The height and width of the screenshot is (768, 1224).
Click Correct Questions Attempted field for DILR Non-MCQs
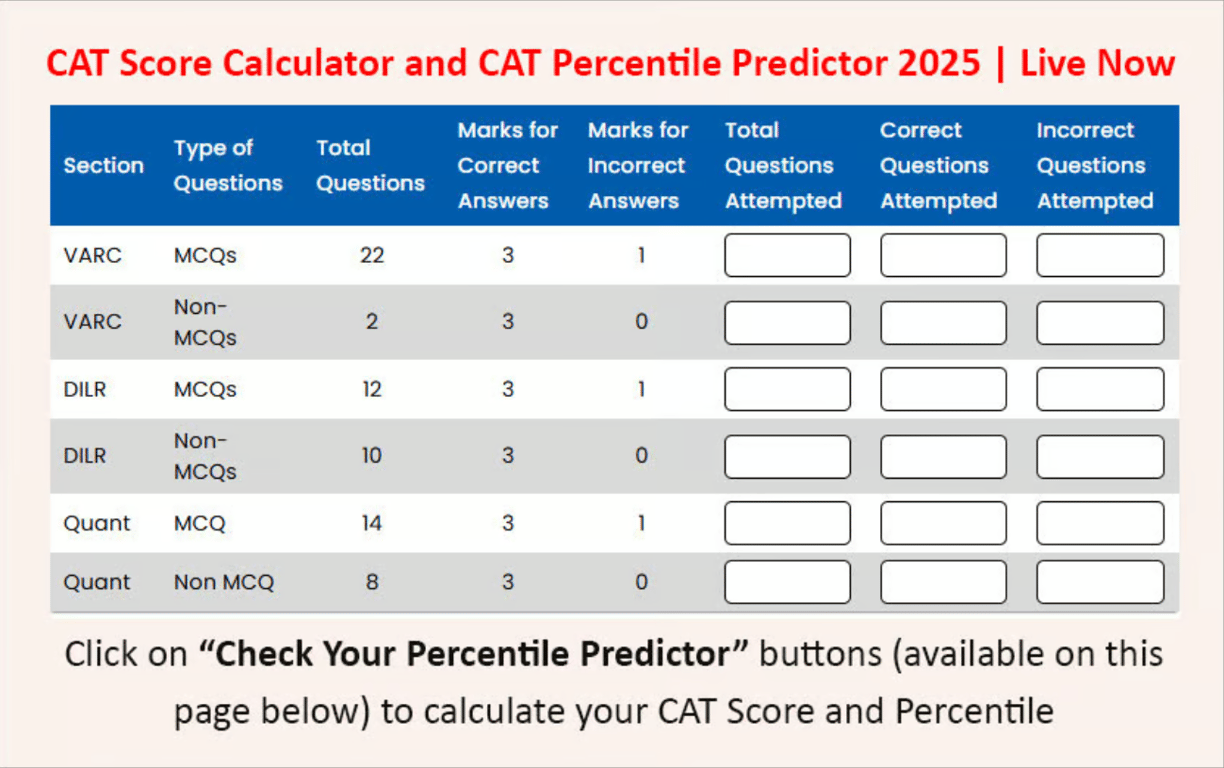point(943,456)
